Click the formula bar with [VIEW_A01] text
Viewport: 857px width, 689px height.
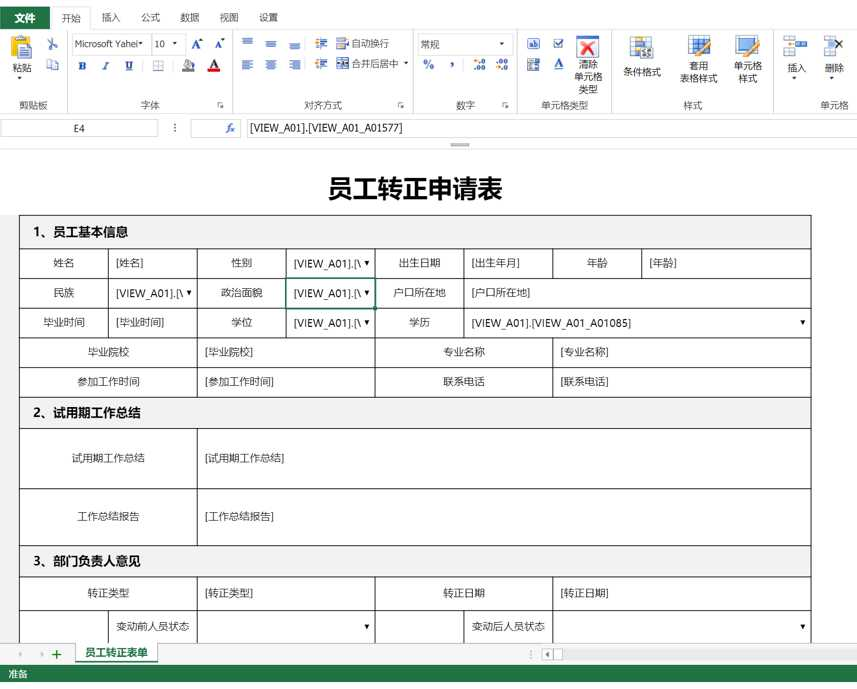point(551,128)
